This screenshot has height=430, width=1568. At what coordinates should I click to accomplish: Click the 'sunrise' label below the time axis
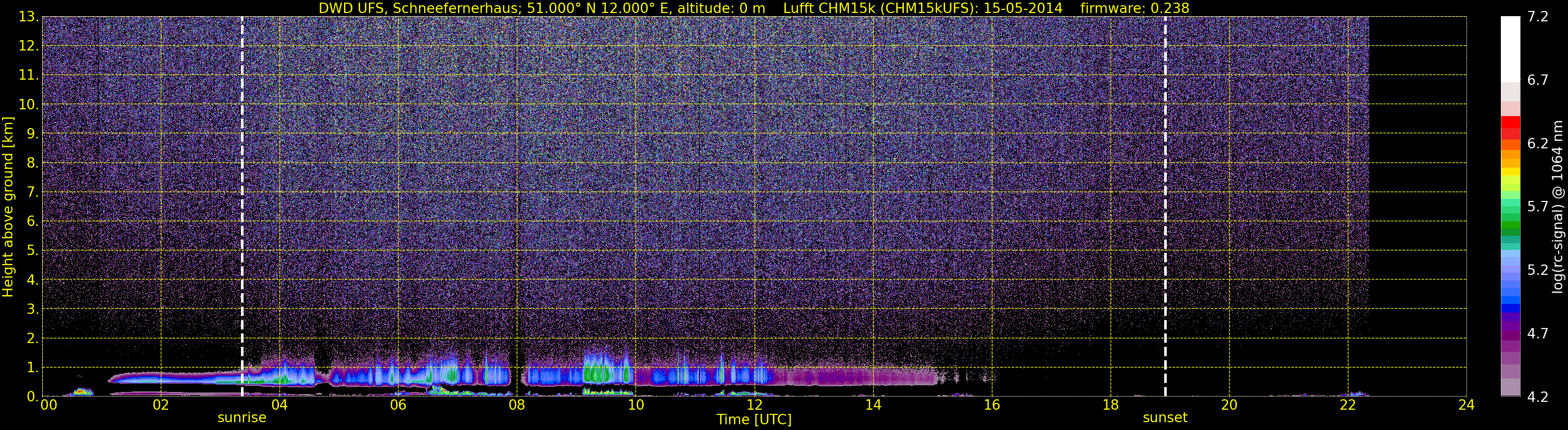[x=243, y=418]
